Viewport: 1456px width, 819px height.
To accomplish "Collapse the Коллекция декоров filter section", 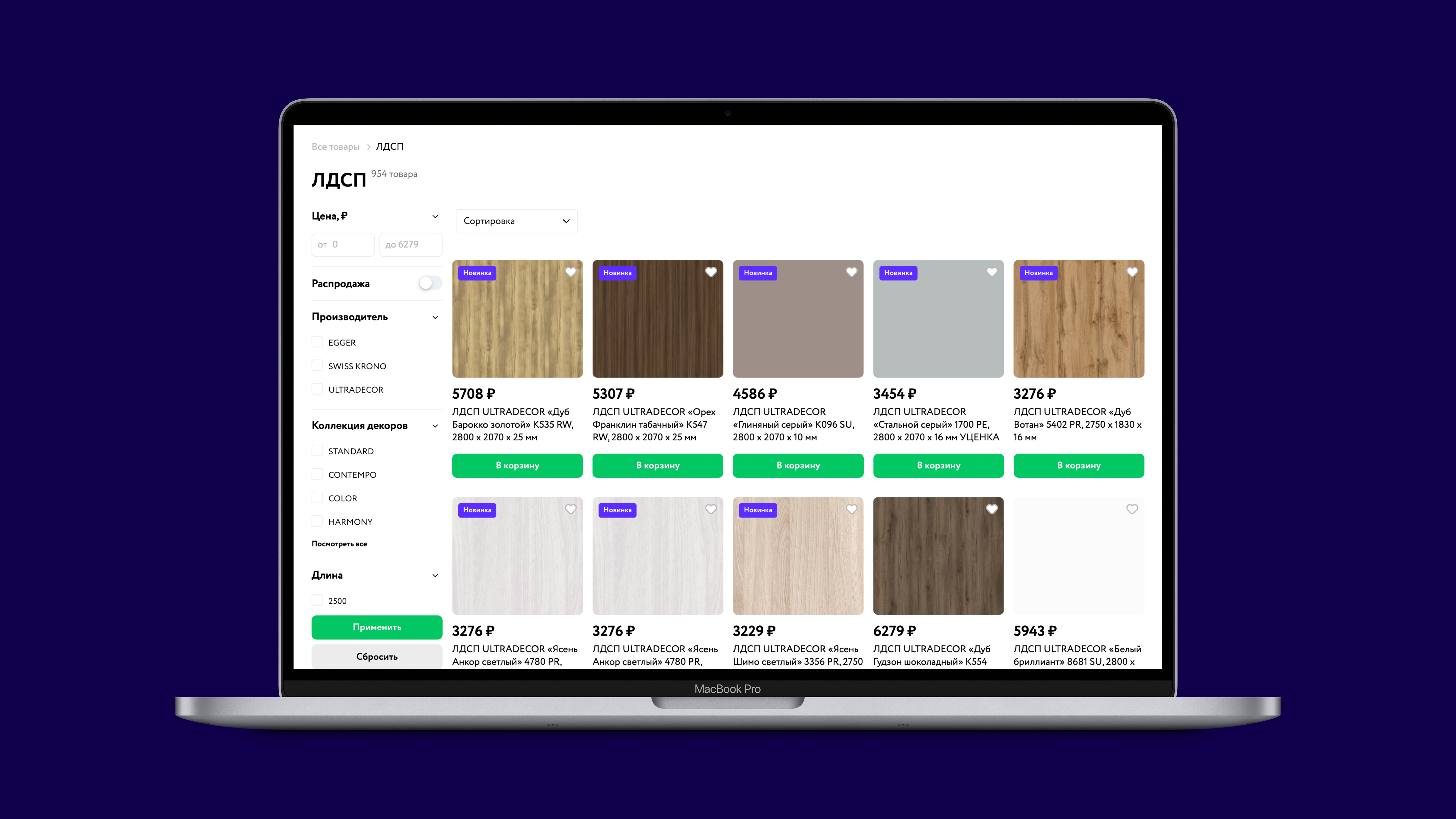I will click(435, 426).
